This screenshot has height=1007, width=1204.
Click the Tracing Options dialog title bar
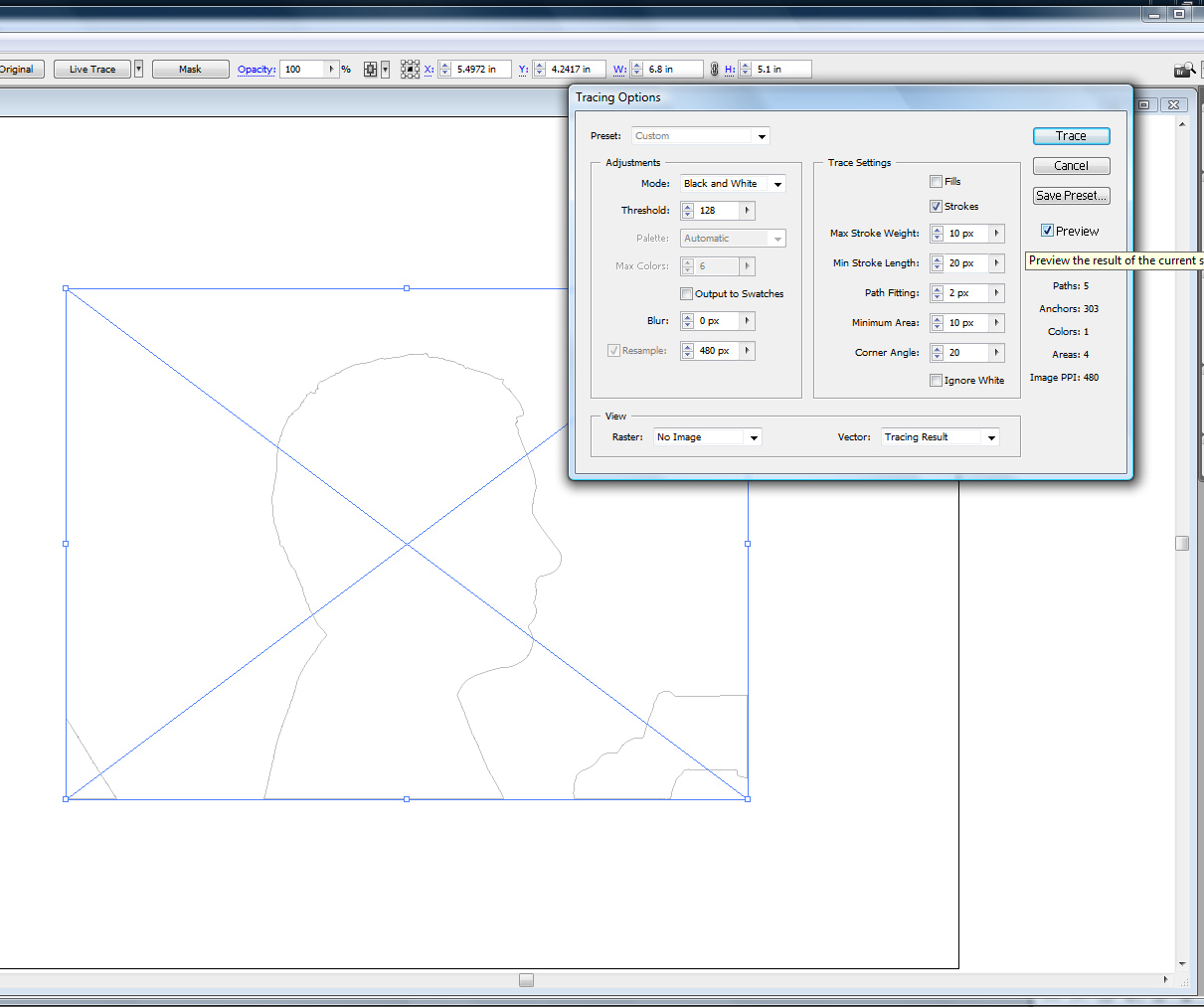pos(850,97)
